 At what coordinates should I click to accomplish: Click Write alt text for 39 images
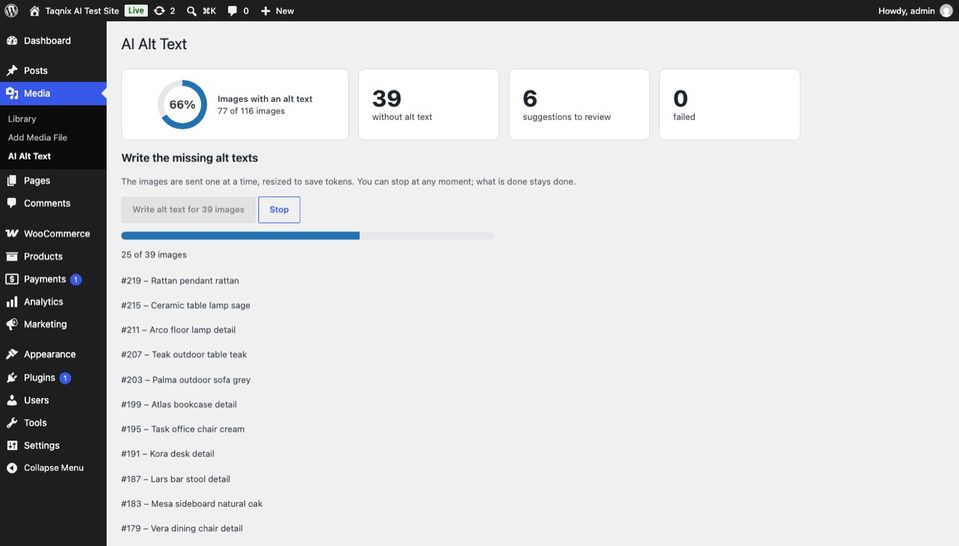tap(188, 210)
